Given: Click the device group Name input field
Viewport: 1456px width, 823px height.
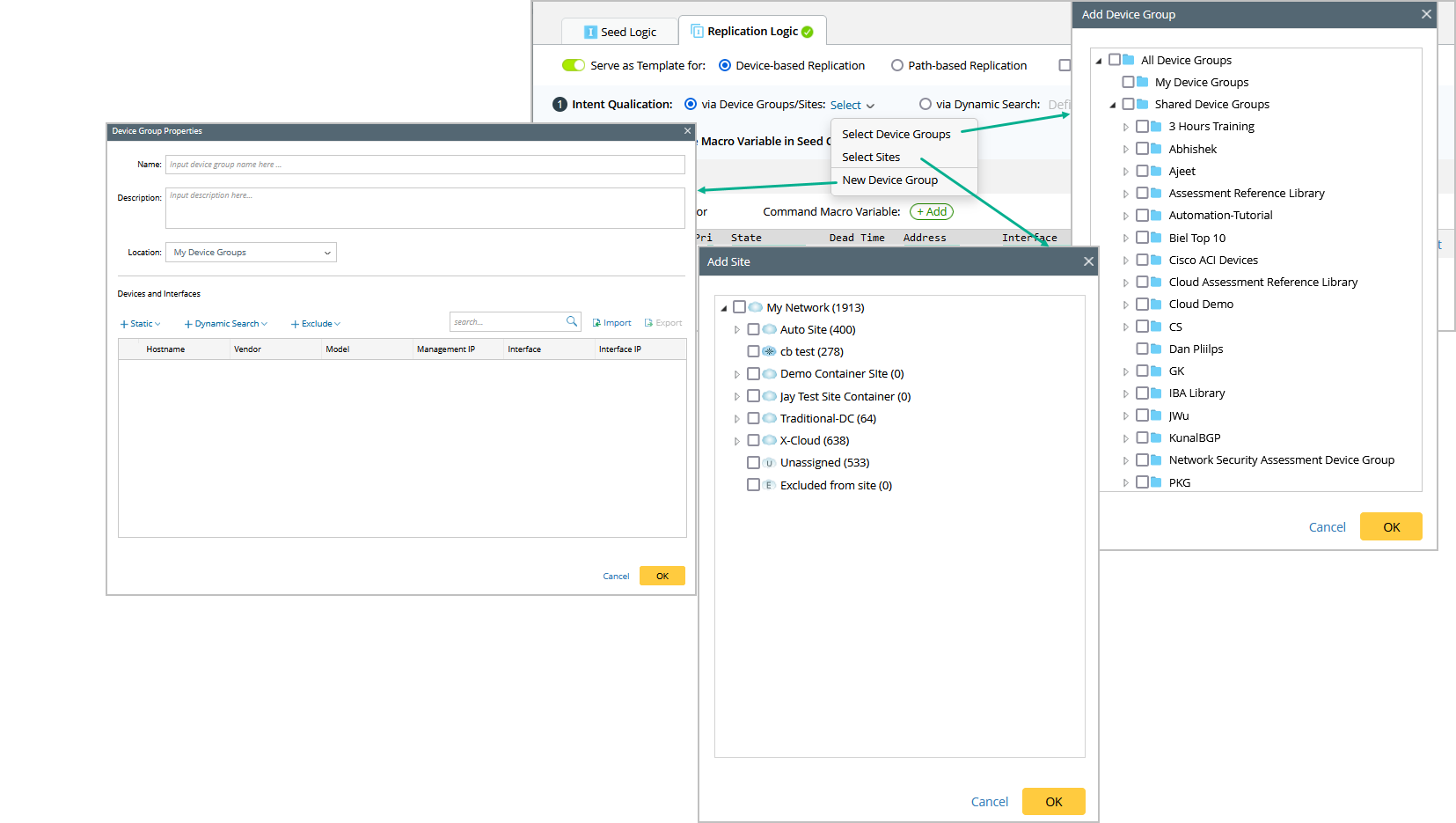Looking at the screenshot, I should point(425,165).
